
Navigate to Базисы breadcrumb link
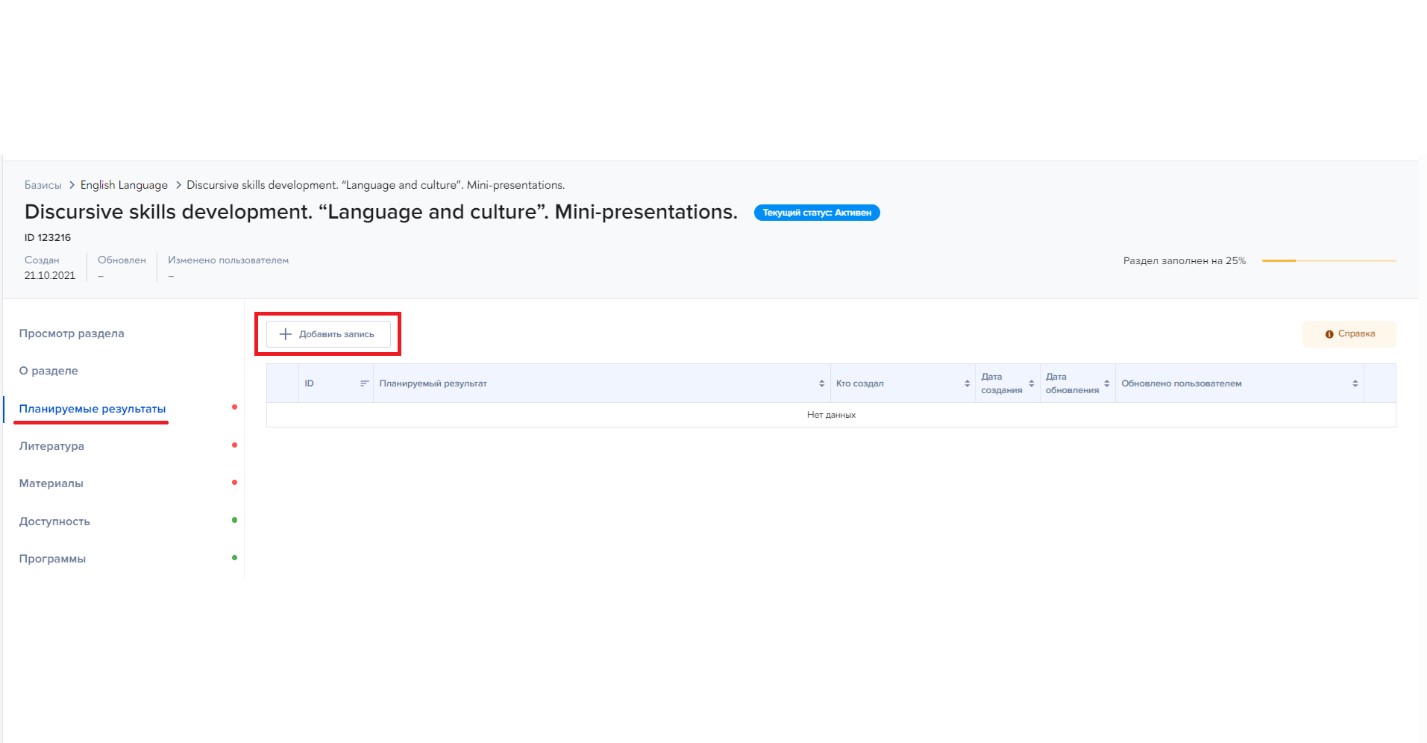pyautogui.click(x=43, y=185)
